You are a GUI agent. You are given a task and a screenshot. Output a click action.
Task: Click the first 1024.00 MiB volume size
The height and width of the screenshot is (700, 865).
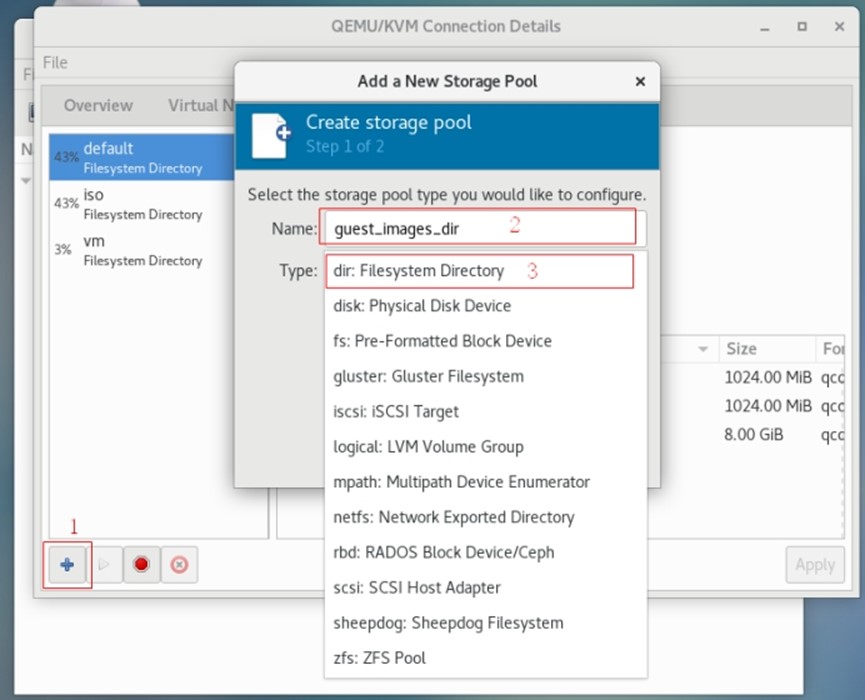768,377
